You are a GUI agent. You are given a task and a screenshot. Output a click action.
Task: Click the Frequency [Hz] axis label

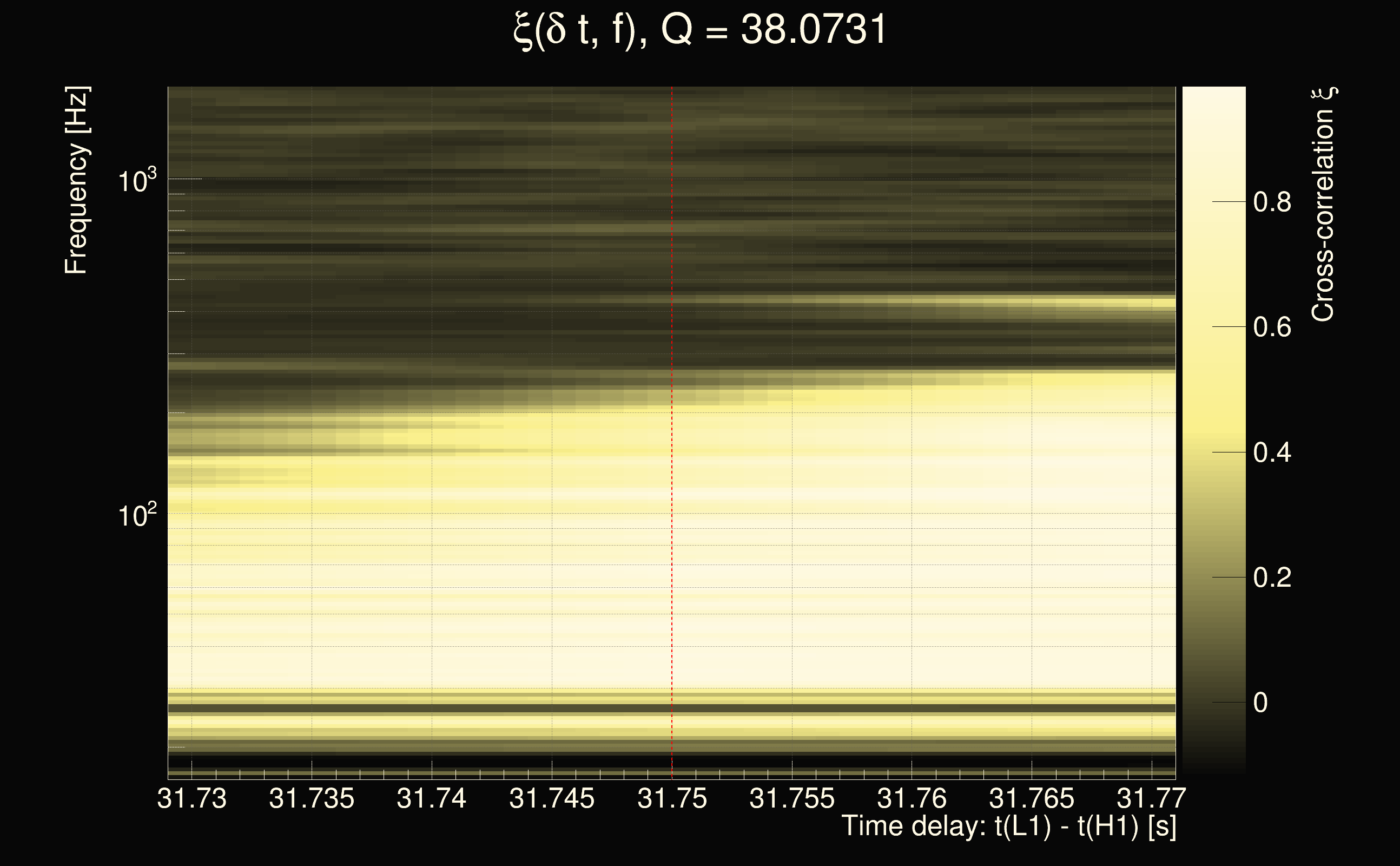[x=76, y=181]
